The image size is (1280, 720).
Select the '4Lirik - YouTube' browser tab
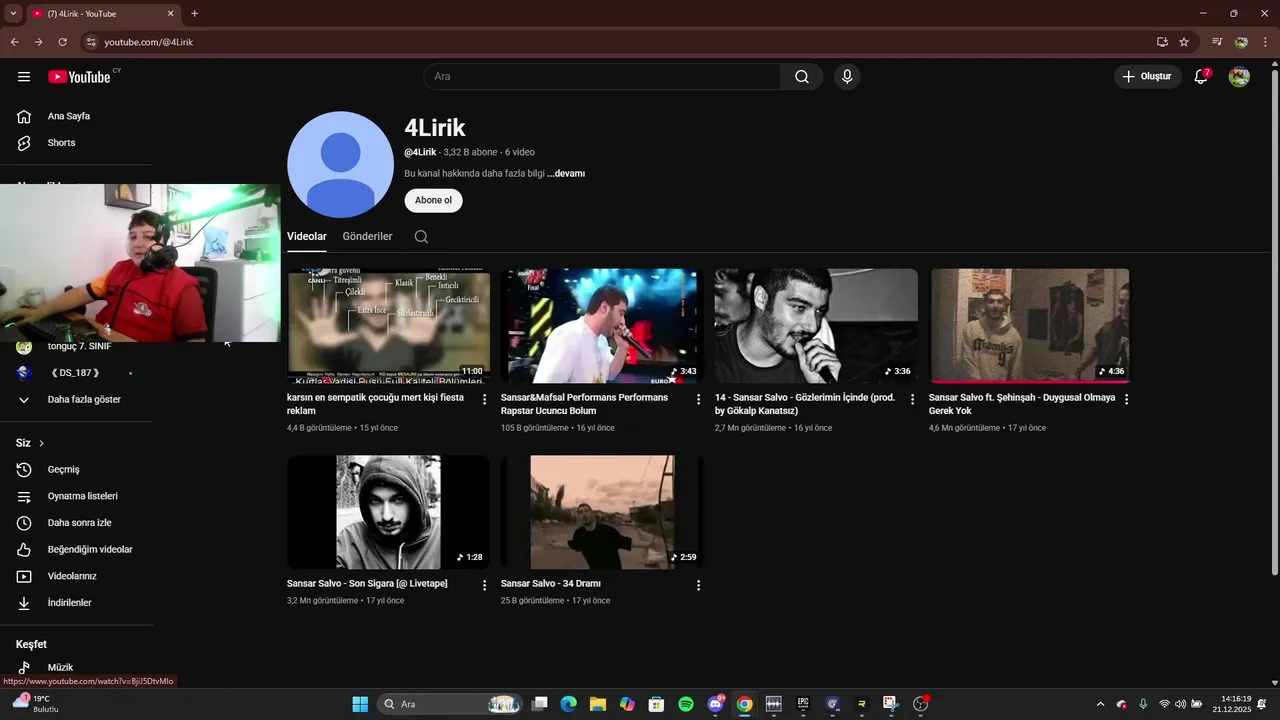(x=103, y=14)
